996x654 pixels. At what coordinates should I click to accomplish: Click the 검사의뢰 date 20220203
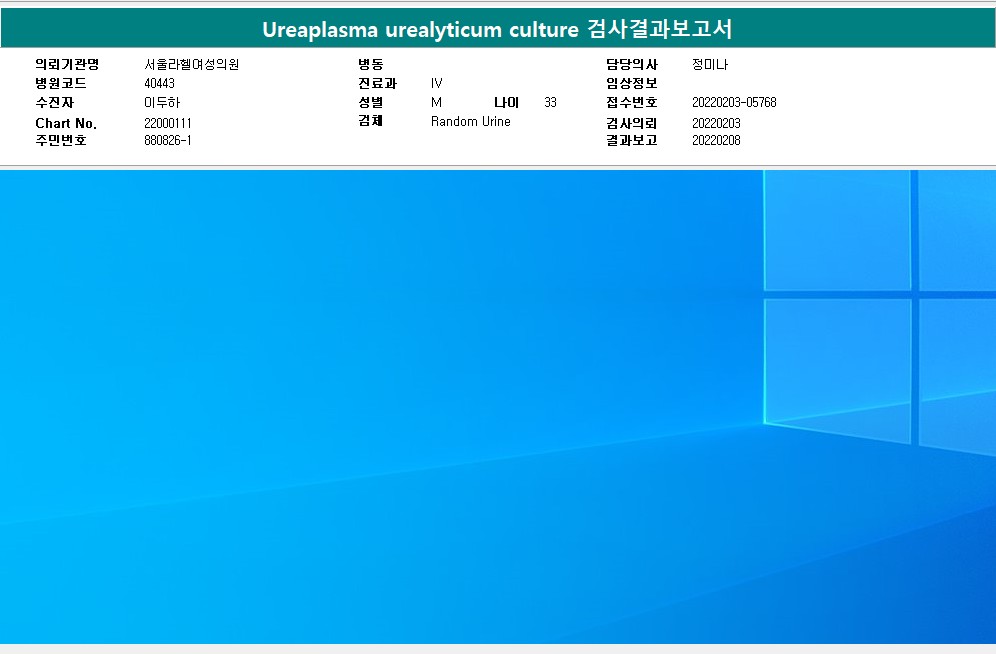click(716, 123)
